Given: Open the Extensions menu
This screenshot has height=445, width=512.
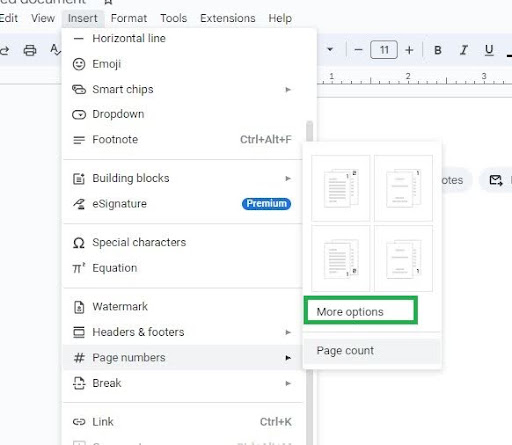Looking at the screenshot, I should 228,18.
